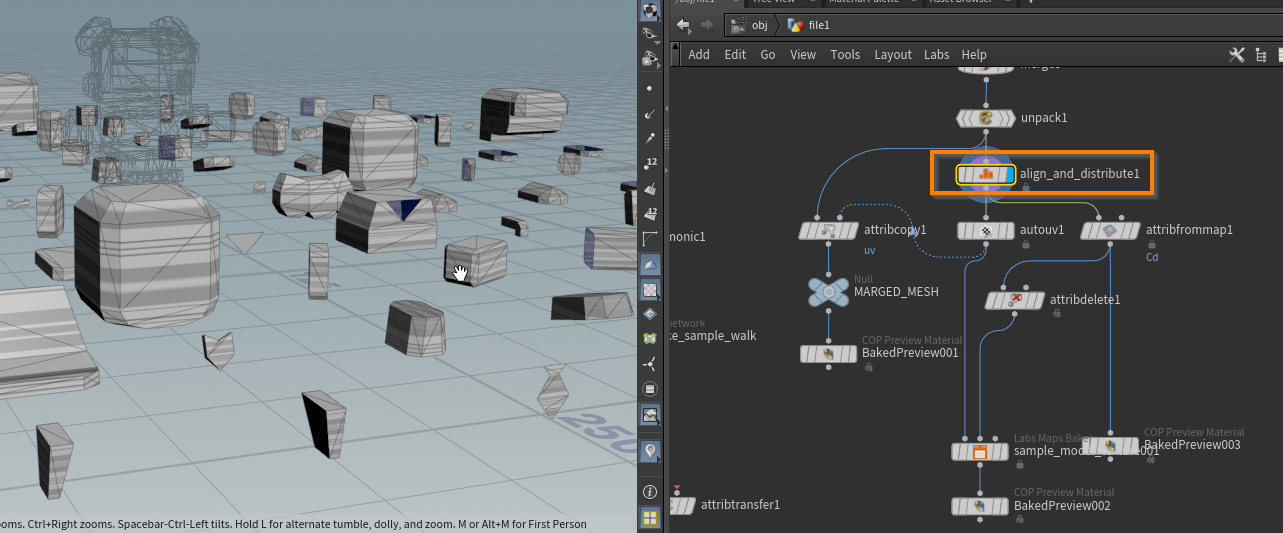This screenshot has height=533, width=1283.
Task: Click the yellow four-pane layout icon
Action: coord(650,517)
